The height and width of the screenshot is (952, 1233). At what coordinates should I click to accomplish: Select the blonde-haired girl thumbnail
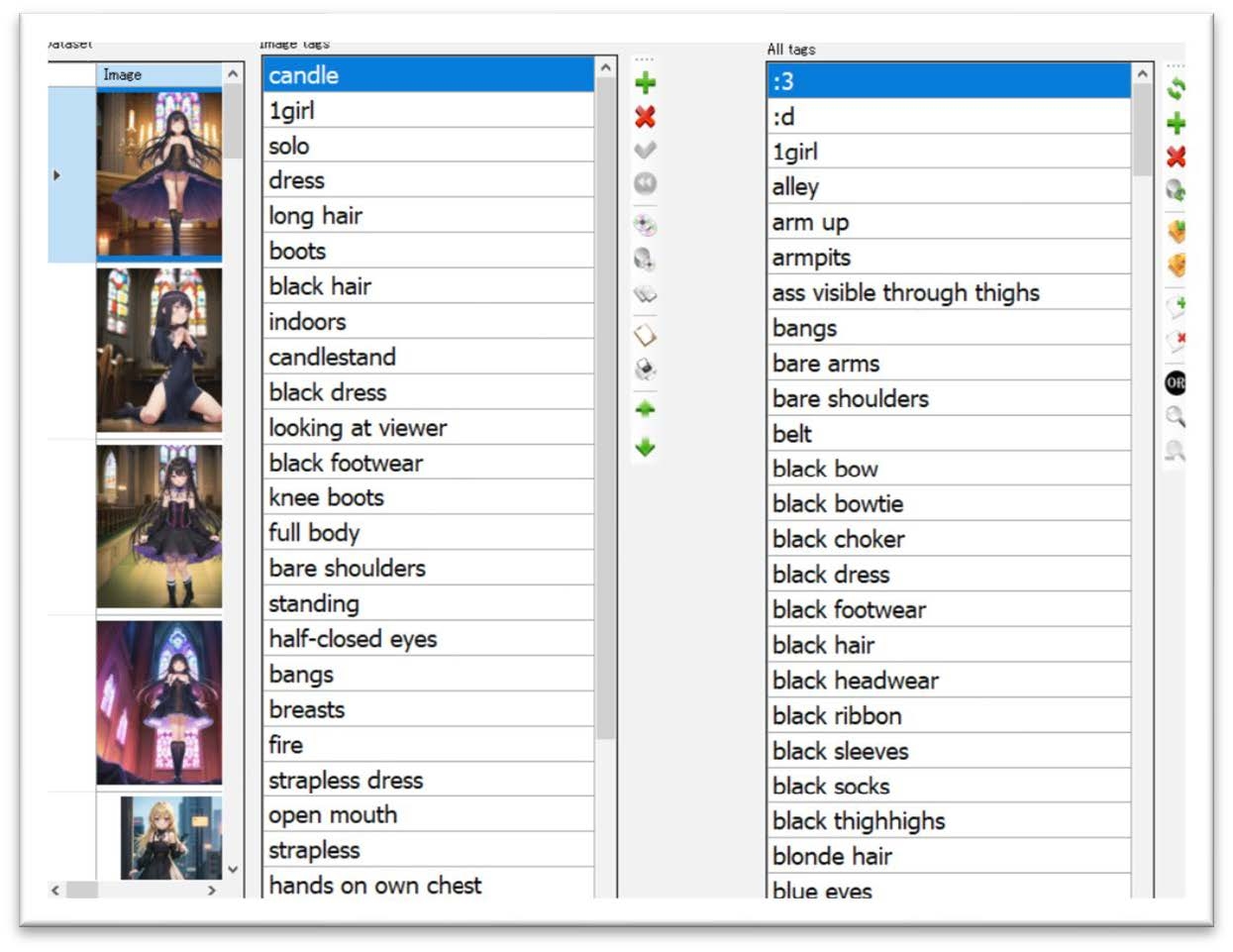click(x=171, y=838)
